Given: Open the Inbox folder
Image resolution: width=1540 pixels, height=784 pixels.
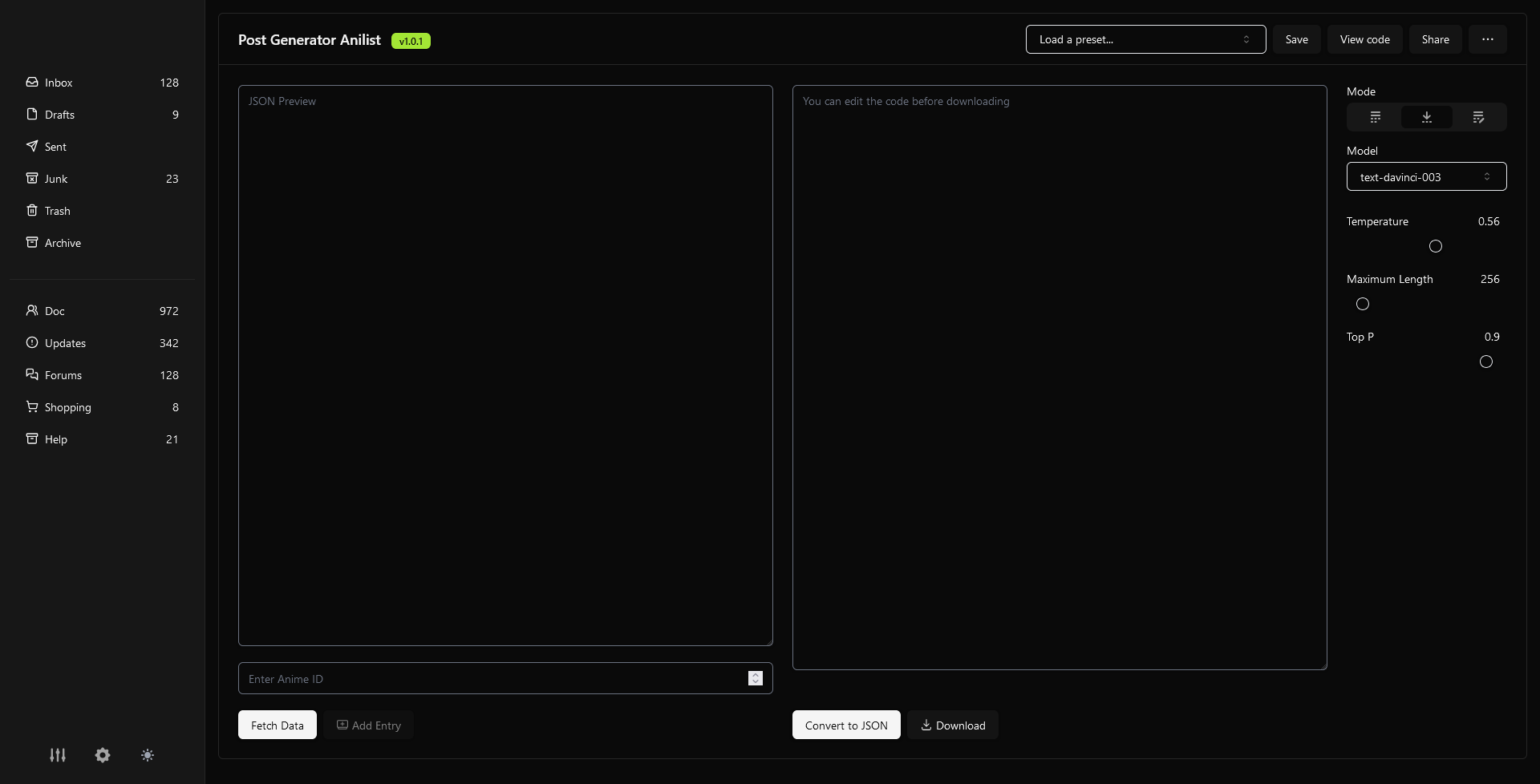Looking at the screenshot, I should tap(103, 83).
